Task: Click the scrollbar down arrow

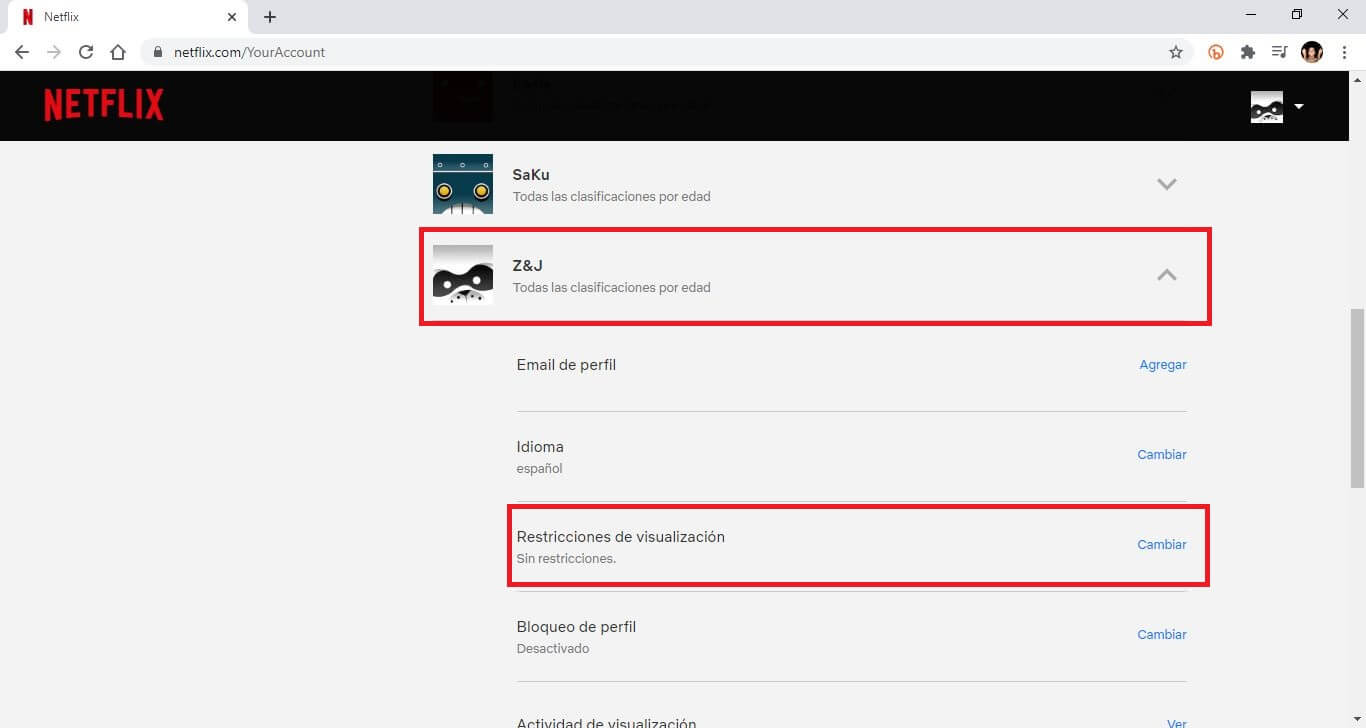Action: pyautogui.click(x=1357, y=719)
